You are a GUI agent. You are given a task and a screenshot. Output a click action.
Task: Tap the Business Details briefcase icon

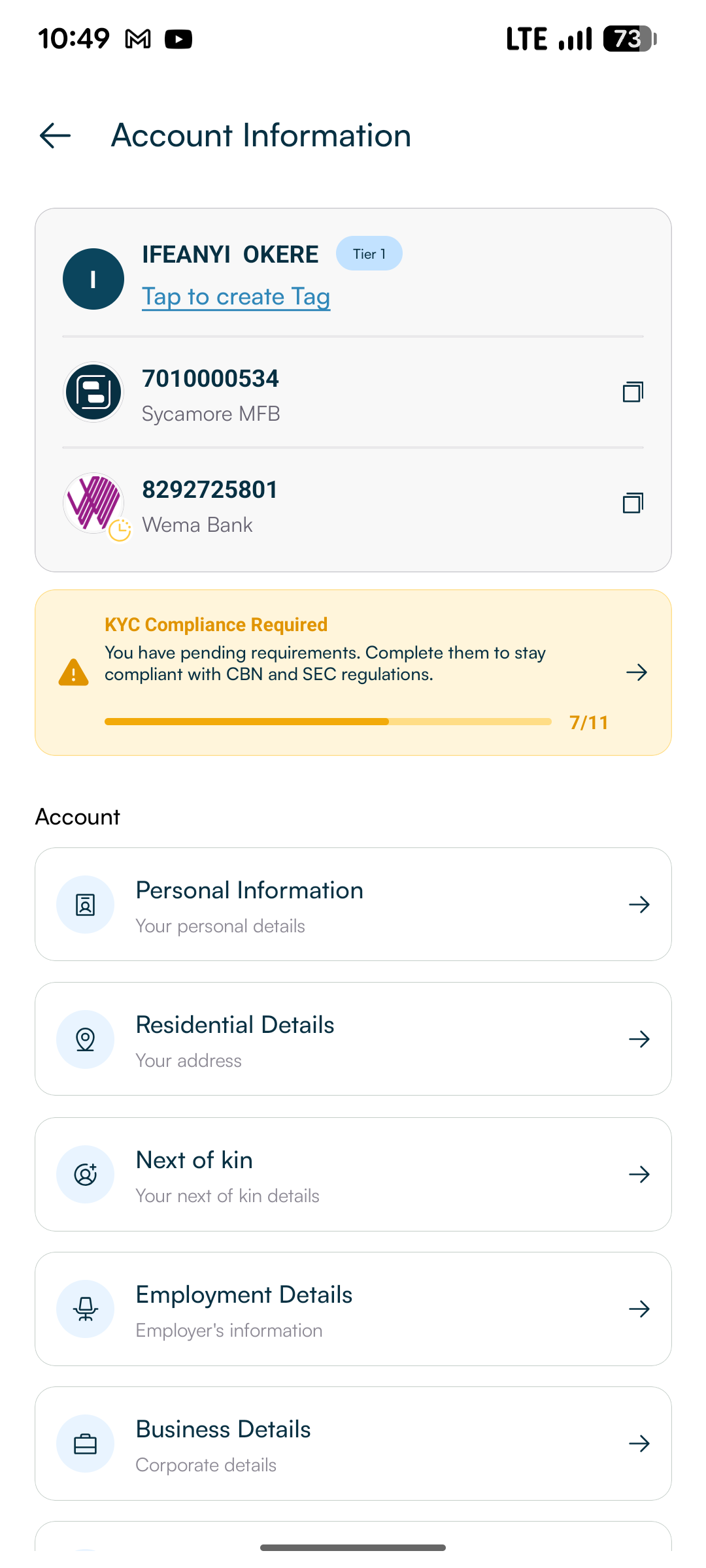coord(86,1444)
